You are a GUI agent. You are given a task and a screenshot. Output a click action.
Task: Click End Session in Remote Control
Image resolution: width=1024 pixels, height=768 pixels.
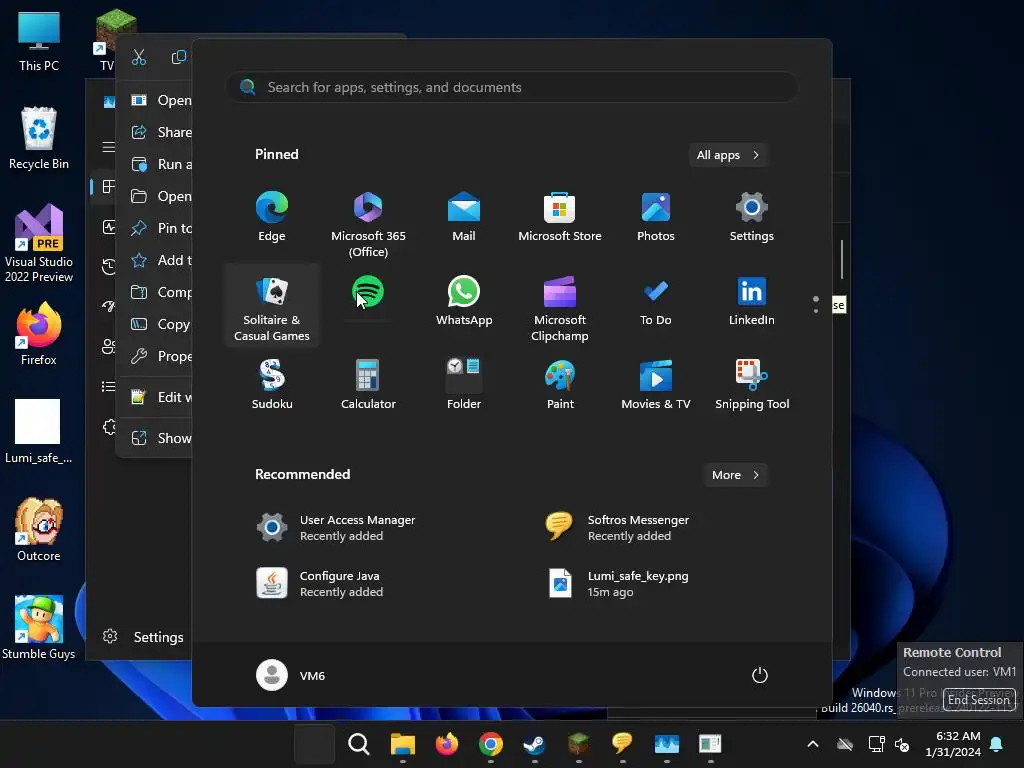point(979,699)
